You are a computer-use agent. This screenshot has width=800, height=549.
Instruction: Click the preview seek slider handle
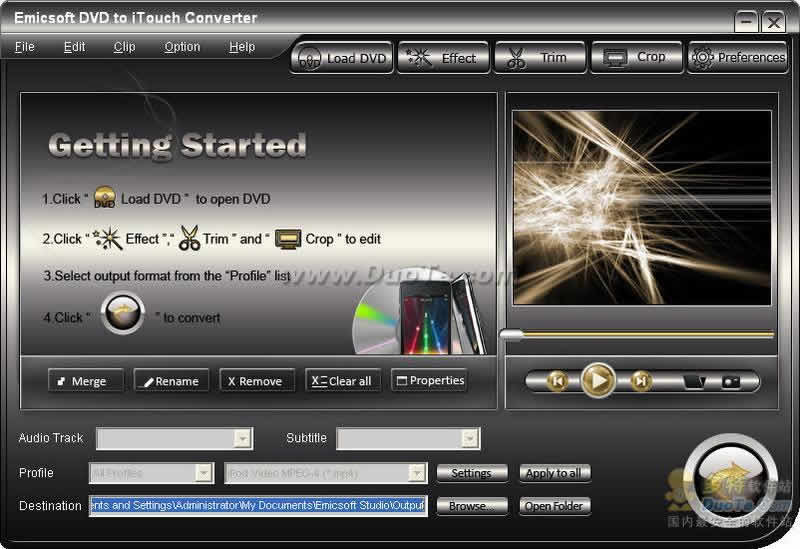511,335
